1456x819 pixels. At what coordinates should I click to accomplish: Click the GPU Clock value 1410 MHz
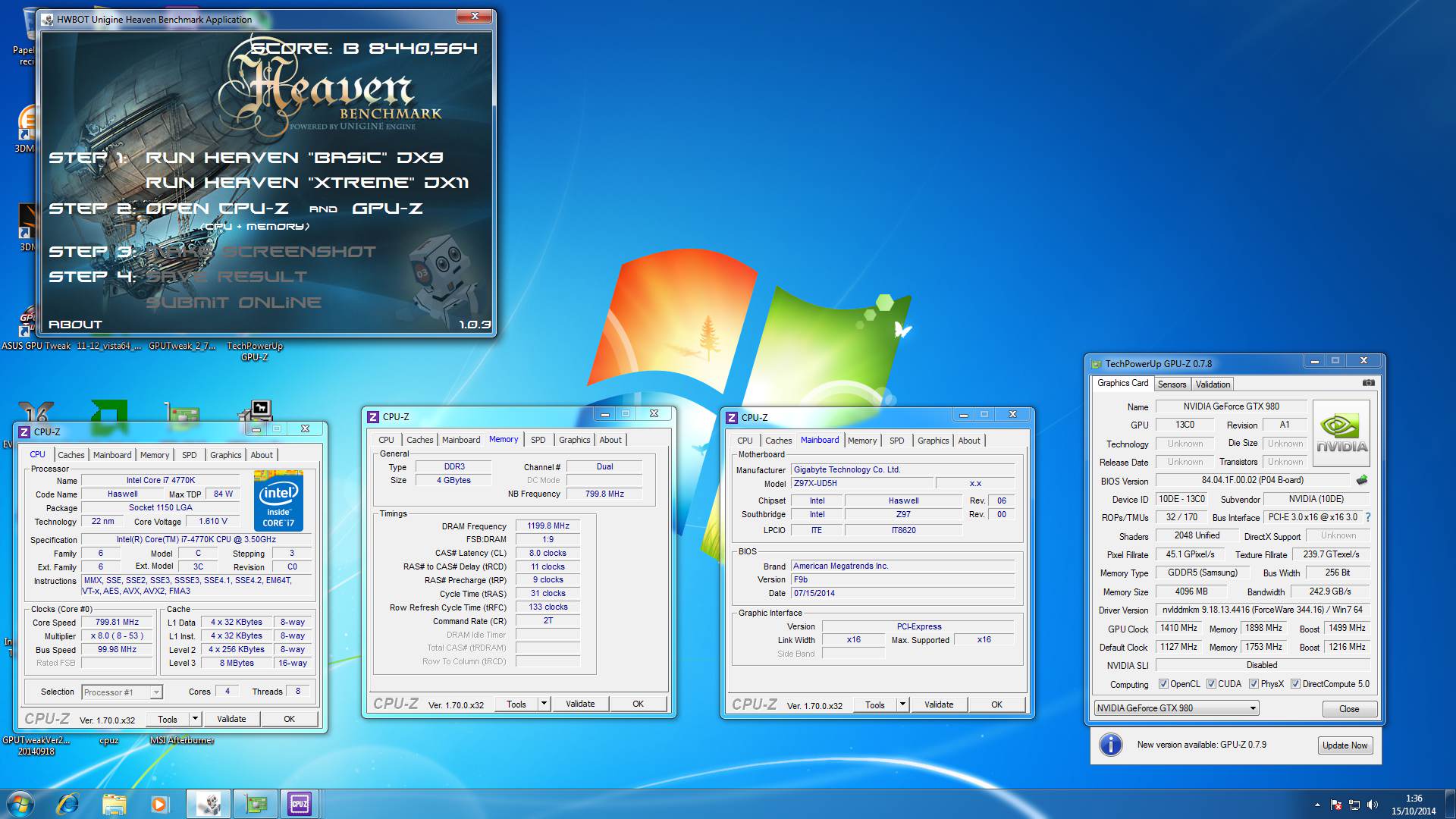tap(1178, 628)
